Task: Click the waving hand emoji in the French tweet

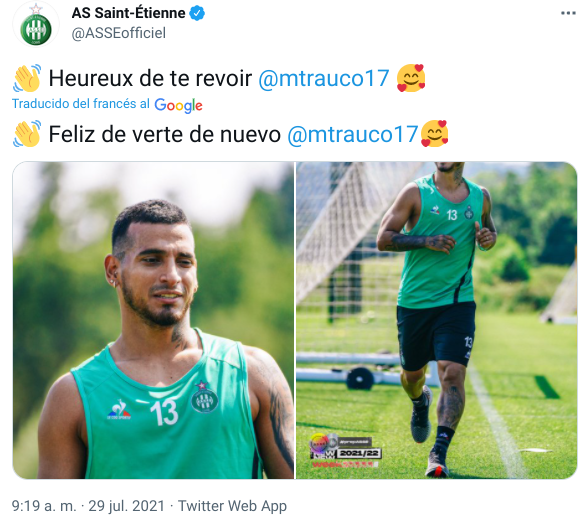Action: (27, 78)
